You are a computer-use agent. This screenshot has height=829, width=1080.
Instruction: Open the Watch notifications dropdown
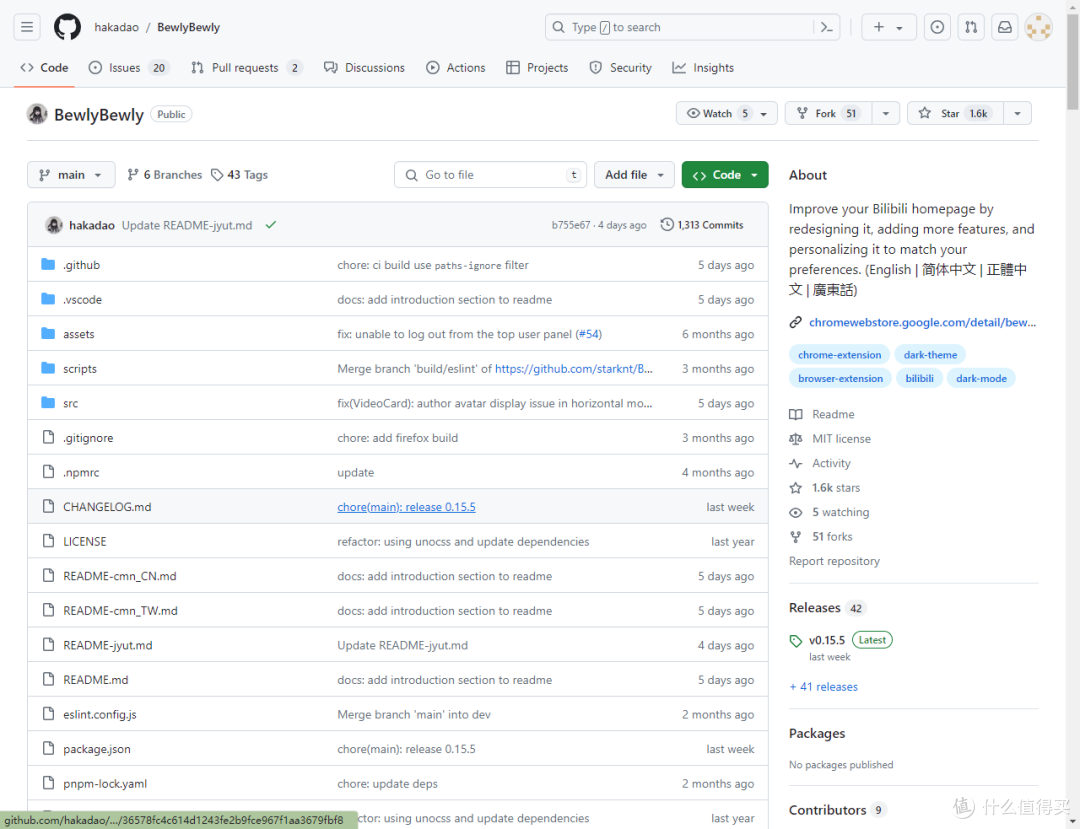click(x=727, y=114)
